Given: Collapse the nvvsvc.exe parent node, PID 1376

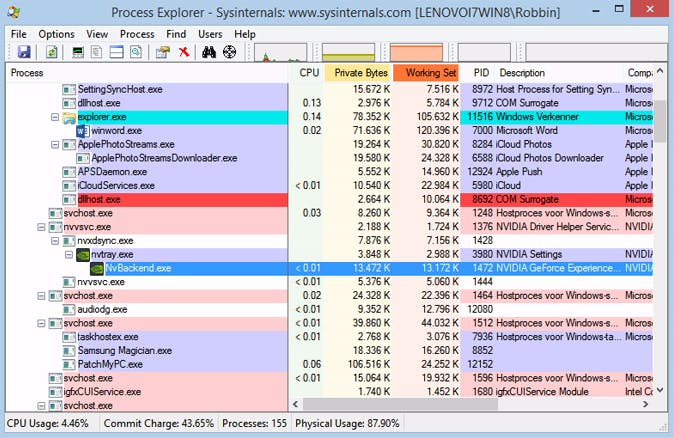Looking at the screenshot, I should 41,227.
